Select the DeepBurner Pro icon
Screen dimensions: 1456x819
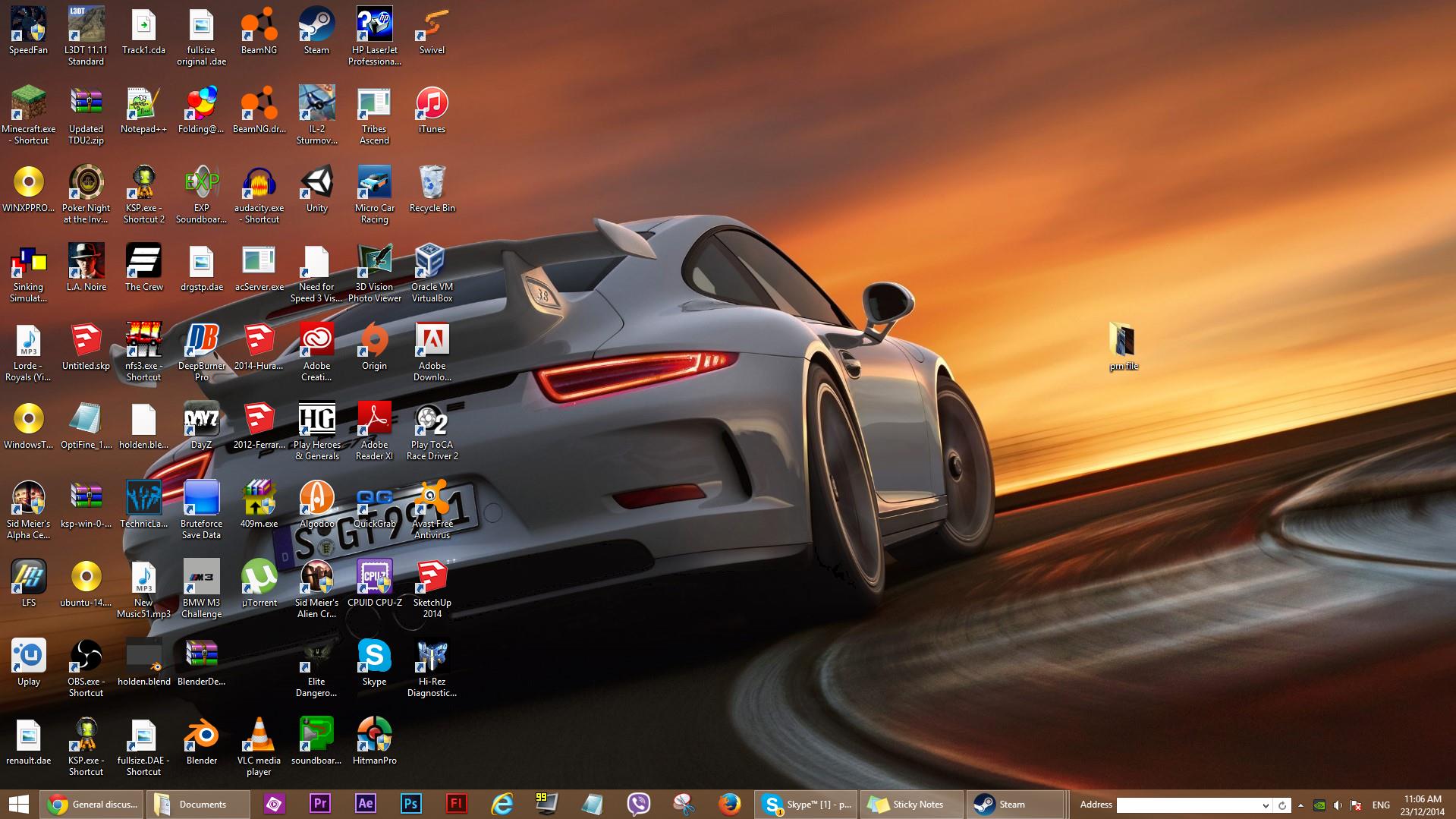click(201, 353)
